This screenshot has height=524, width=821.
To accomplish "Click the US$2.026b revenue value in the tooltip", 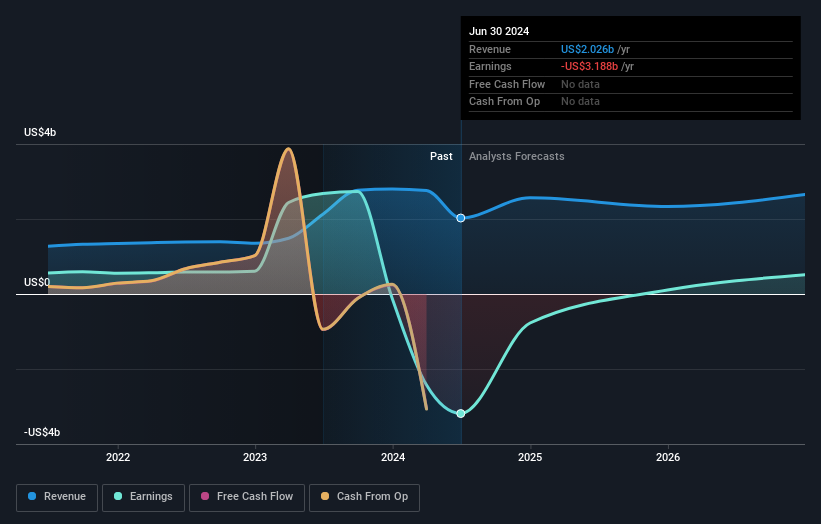I will [x=587, y=49].
